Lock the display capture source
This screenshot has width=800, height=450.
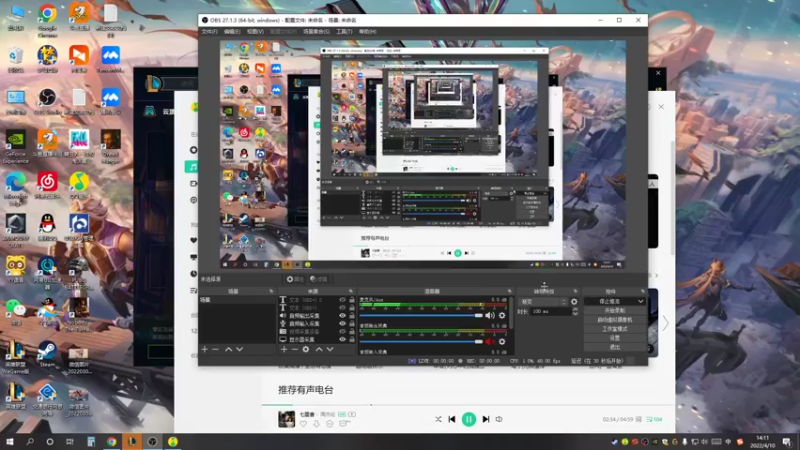coord(352,339)
